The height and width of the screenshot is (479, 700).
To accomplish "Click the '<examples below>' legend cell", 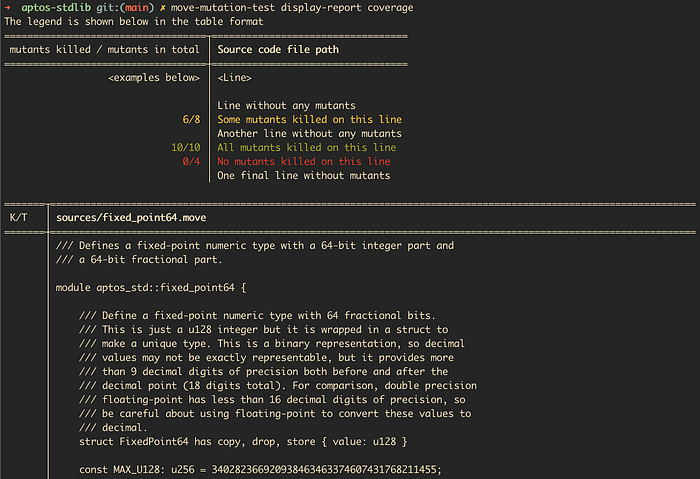I will coord(153,77).
